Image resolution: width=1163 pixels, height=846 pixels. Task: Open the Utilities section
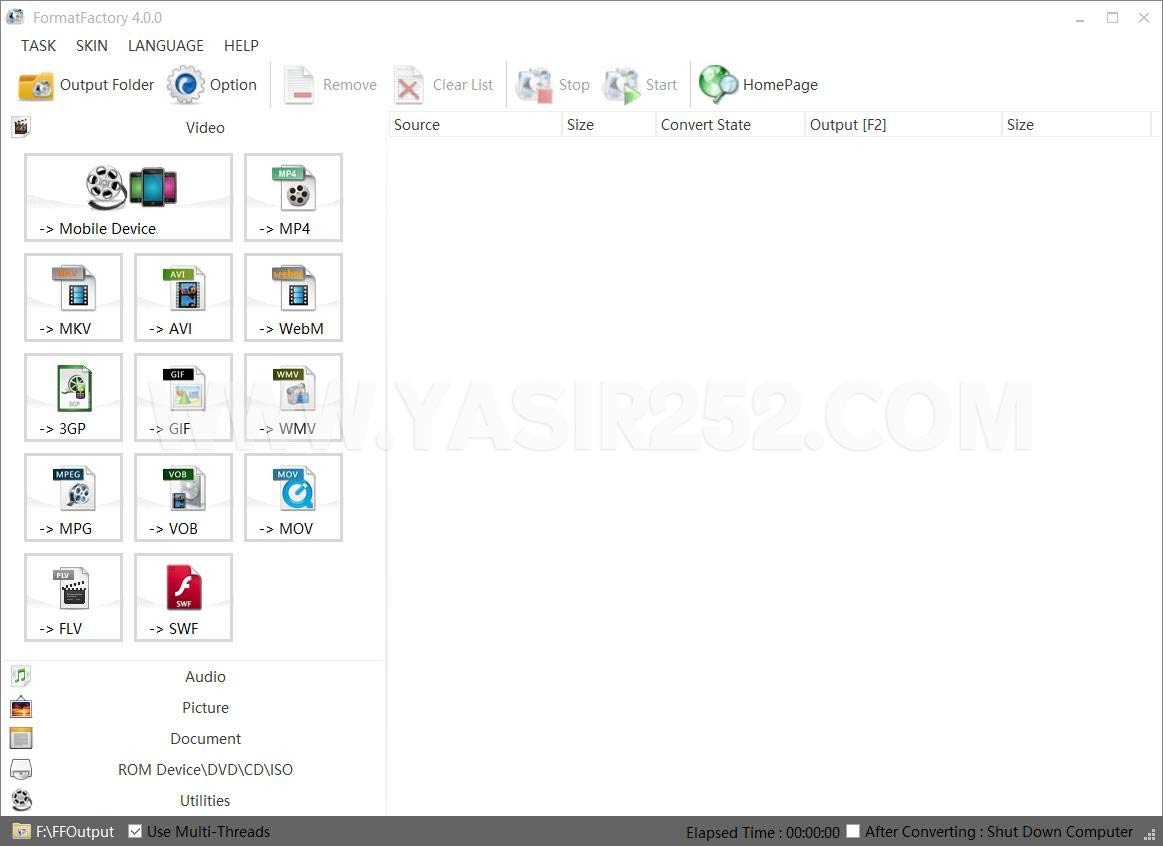205,800
